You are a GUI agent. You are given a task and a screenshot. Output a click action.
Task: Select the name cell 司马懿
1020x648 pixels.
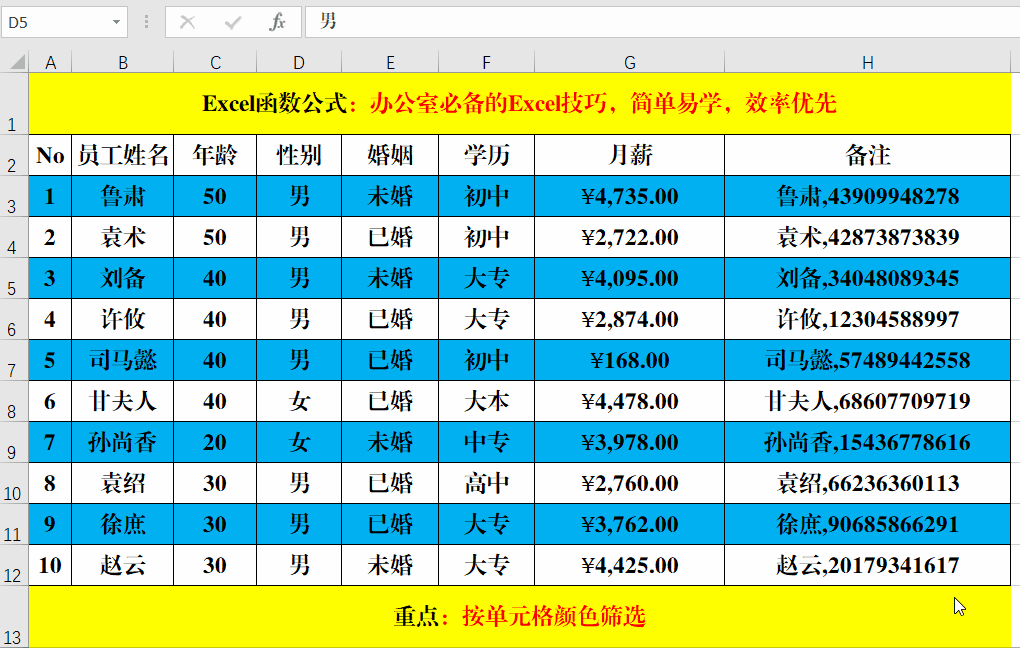(123, 360)
